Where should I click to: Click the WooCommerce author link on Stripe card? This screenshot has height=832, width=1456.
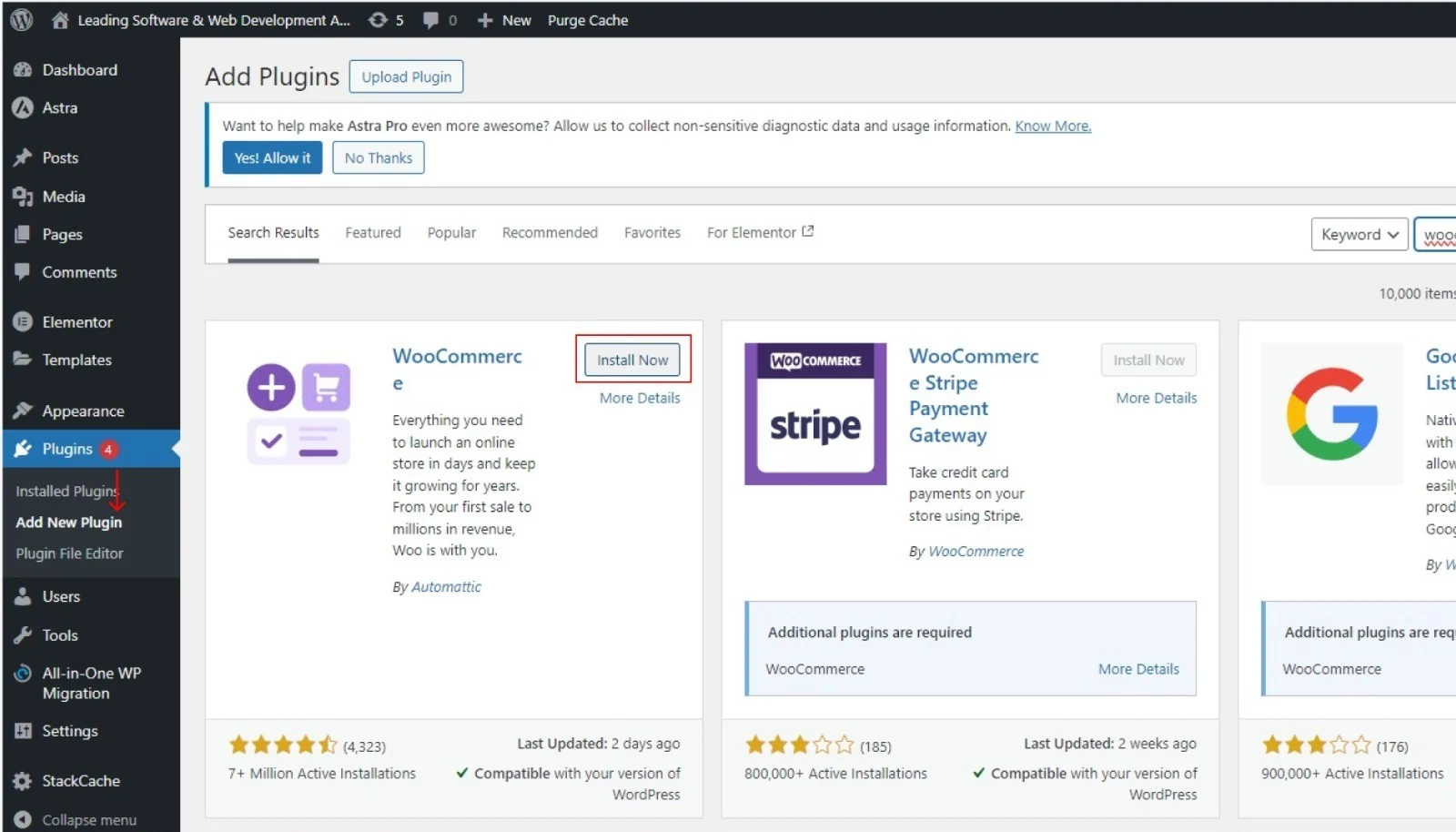point(976,551)
